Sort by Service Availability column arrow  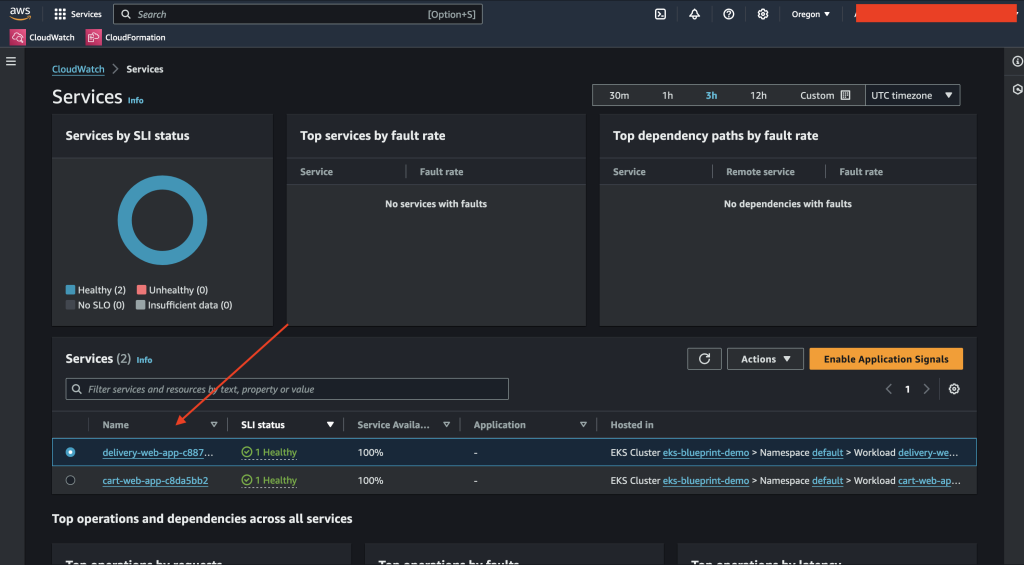[x=446, y=425]
